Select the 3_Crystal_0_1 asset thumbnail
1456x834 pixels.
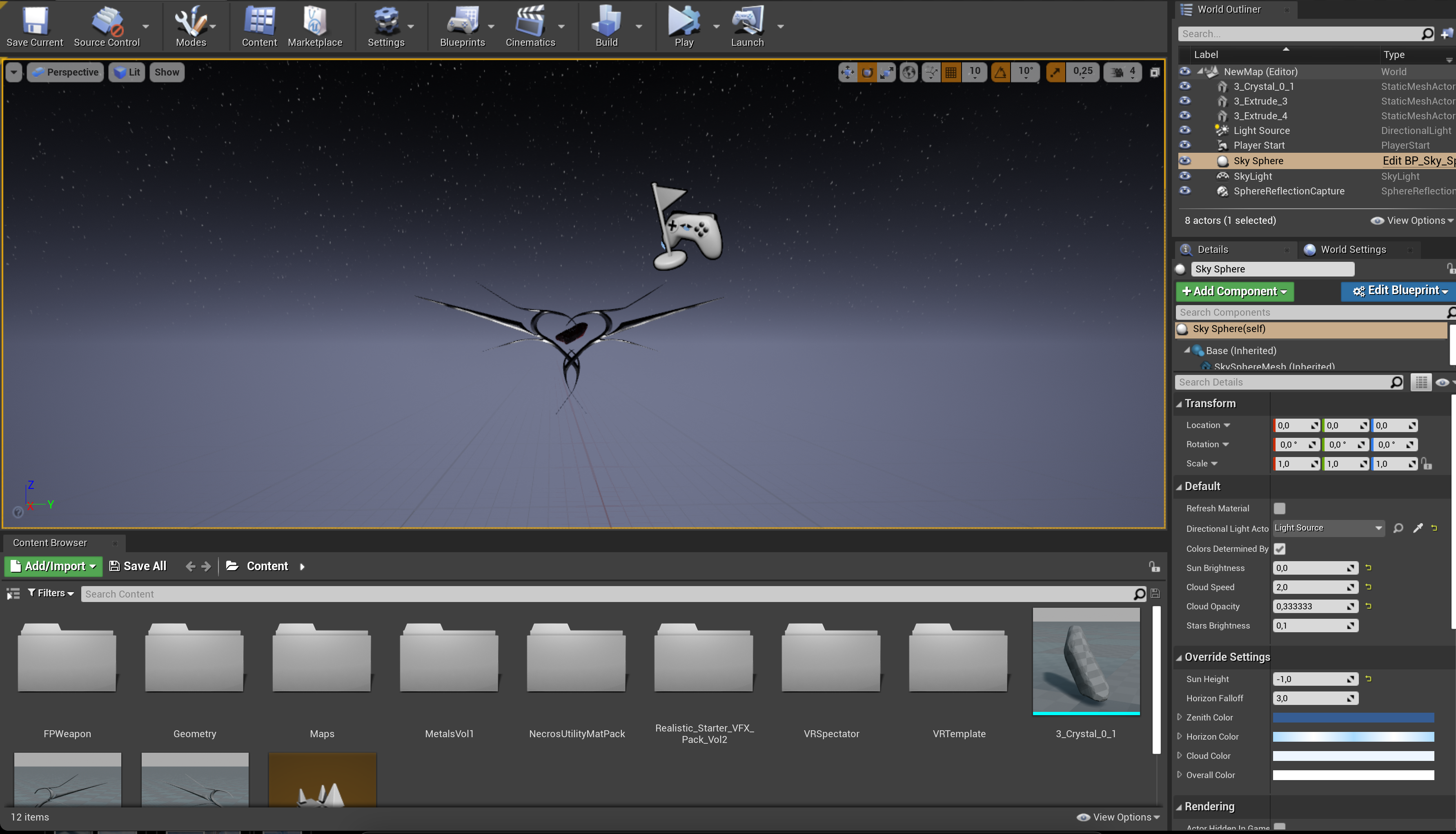point(1086,662)
